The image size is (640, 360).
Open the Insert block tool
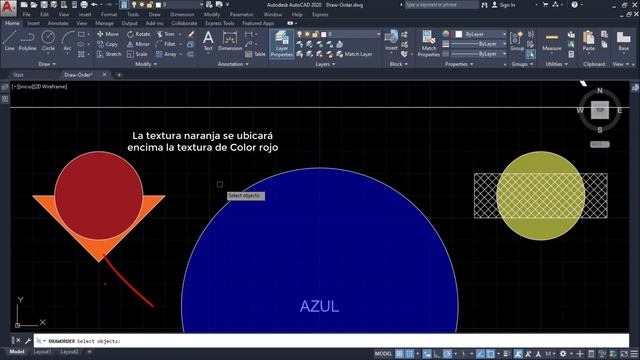[391, 41]
